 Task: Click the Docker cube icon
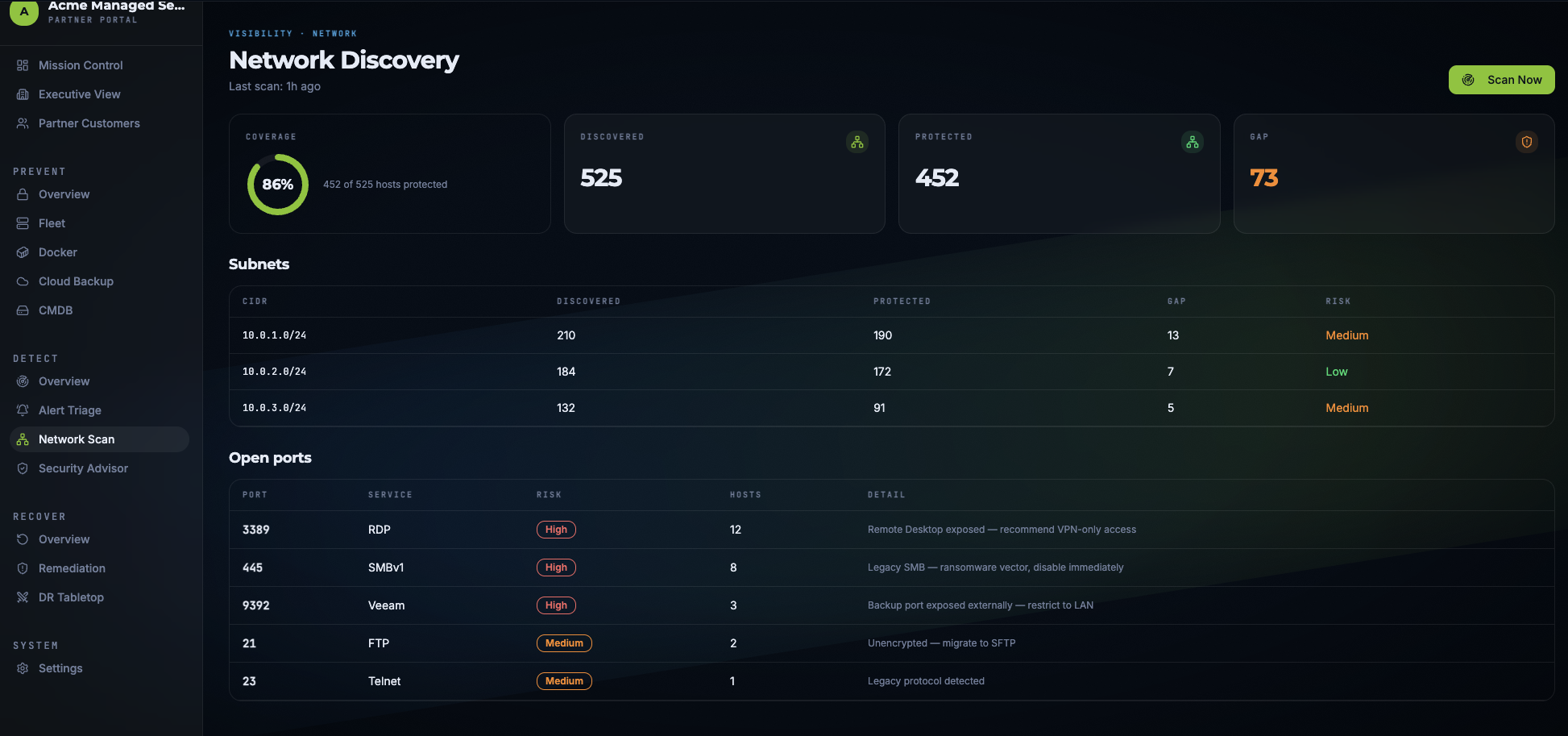point(23,252)
